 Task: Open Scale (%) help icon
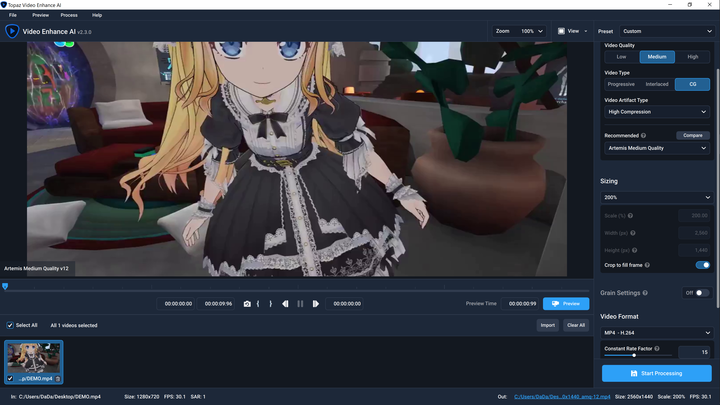[x=630, y=215]
